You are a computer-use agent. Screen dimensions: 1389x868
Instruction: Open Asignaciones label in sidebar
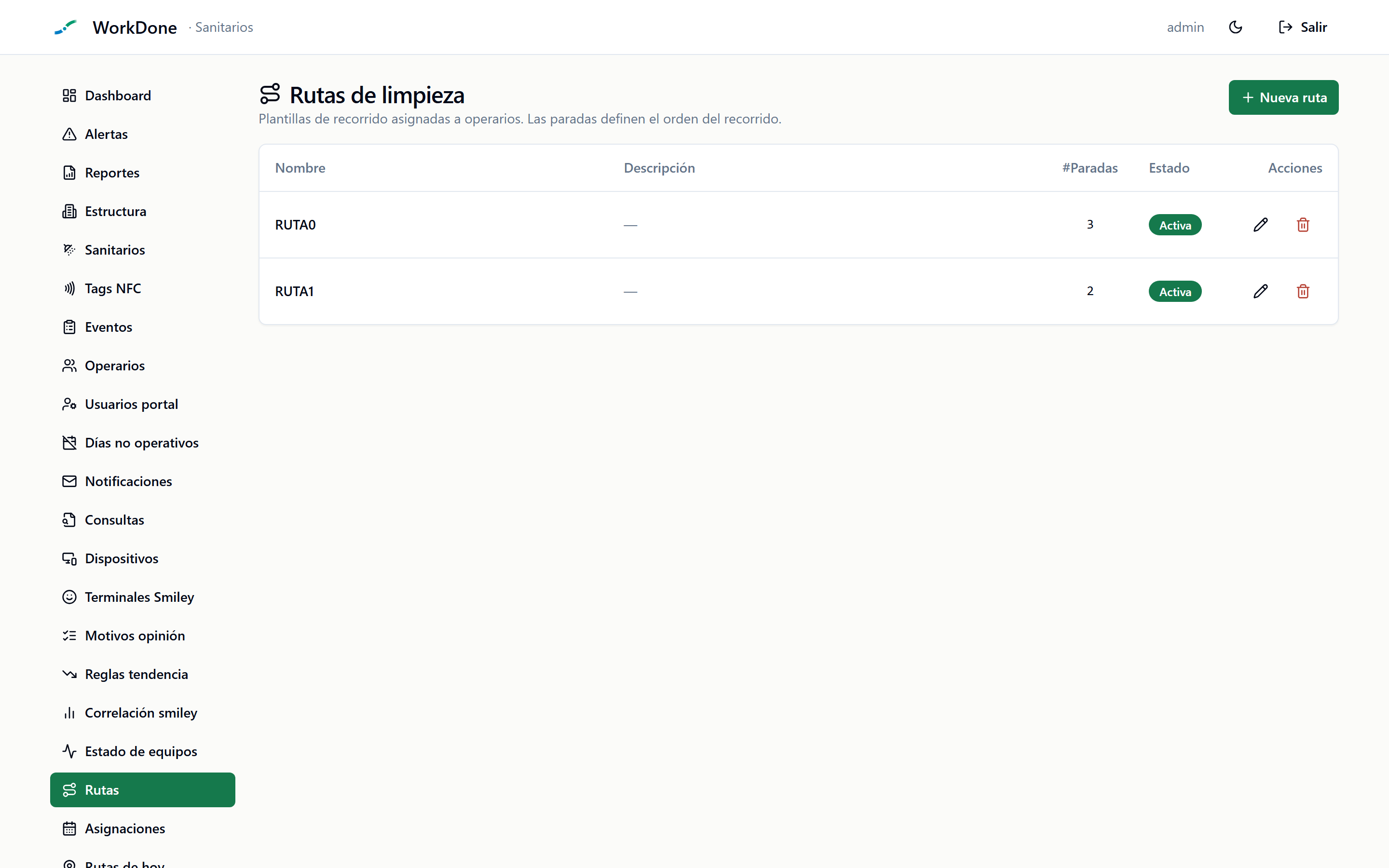click(x=125, y=828)
